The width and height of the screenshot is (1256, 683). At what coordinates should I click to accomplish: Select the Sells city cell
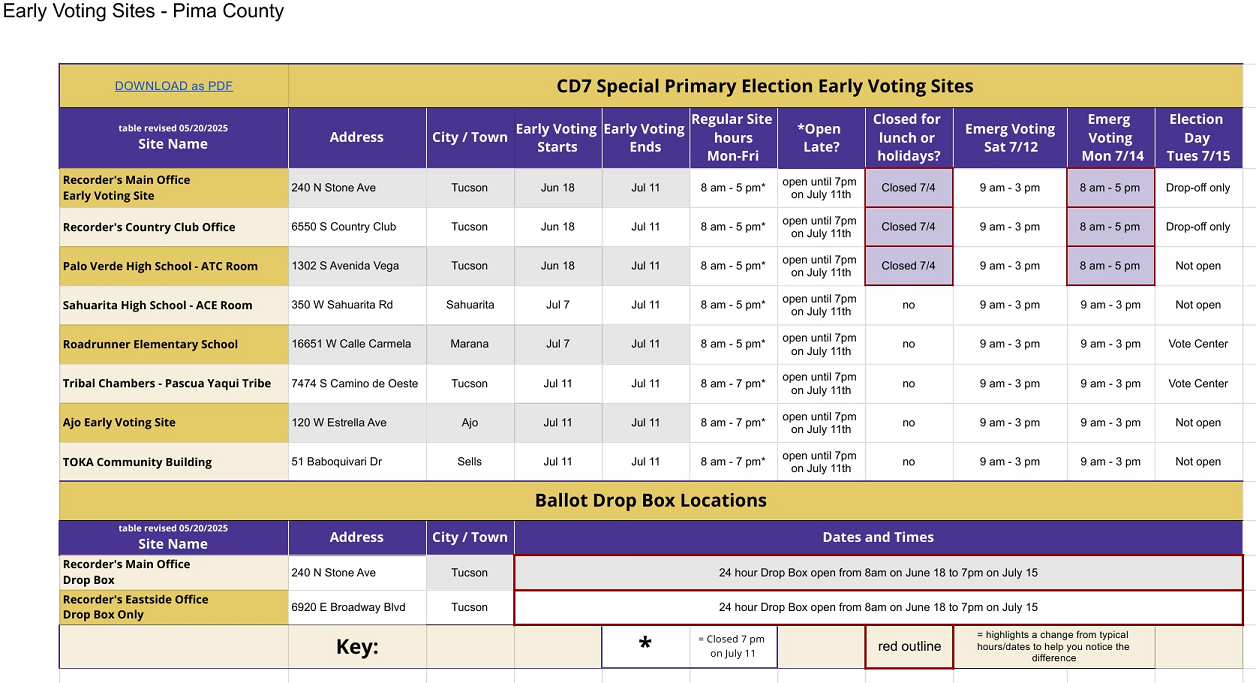[469, 462]
